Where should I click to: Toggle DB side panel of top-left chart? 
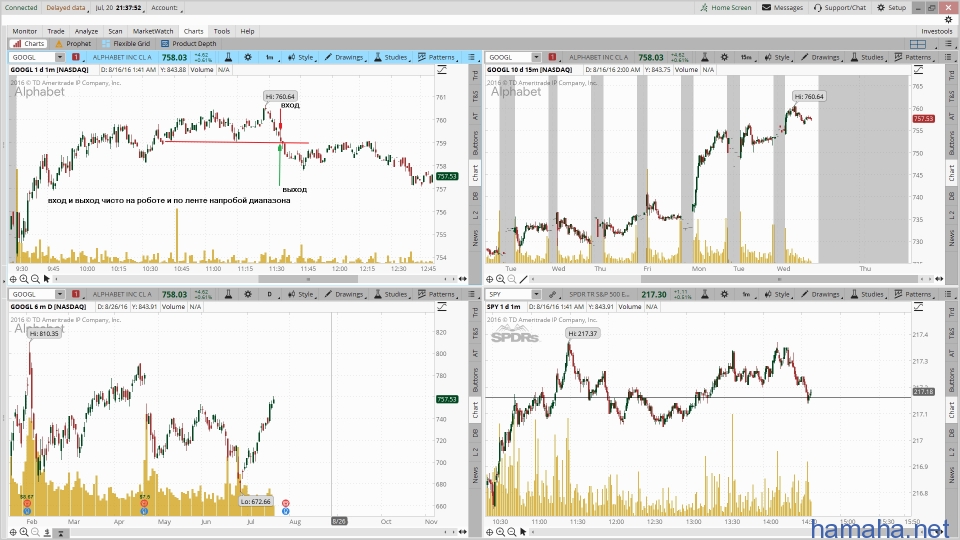475,196
